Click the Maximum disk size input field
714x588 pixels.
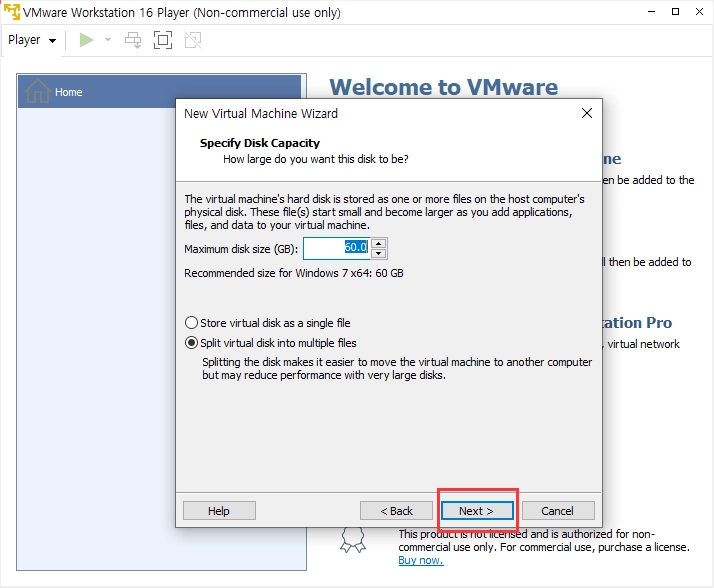(x=337, y=248)
